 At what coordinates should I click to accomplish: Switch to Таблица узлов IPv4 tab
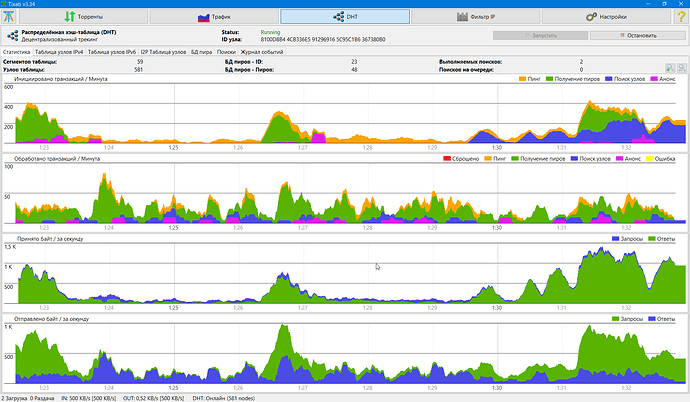pos(59,52)
